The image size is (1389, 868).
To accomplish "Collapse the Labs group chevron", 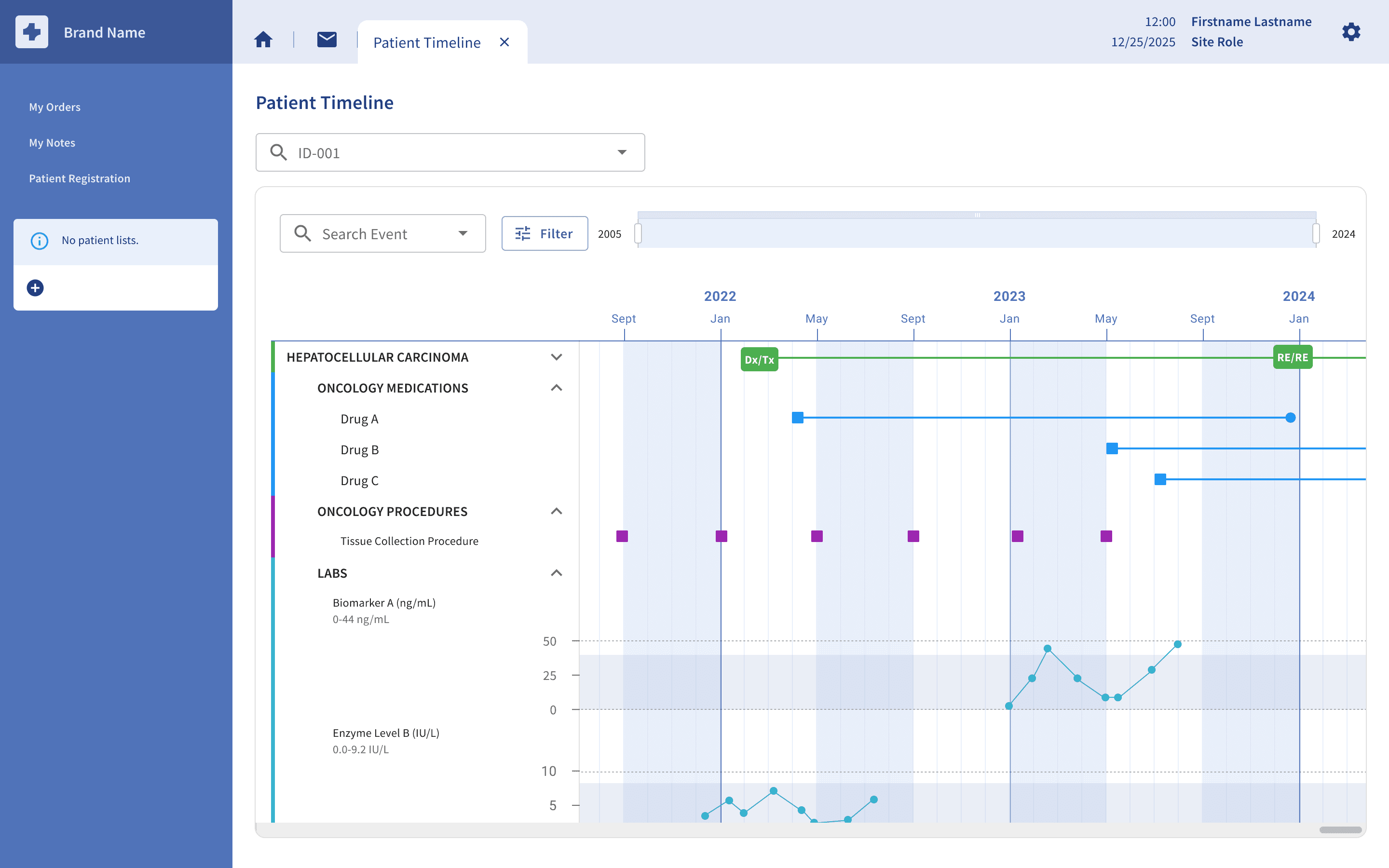I will tap(556, 573).
